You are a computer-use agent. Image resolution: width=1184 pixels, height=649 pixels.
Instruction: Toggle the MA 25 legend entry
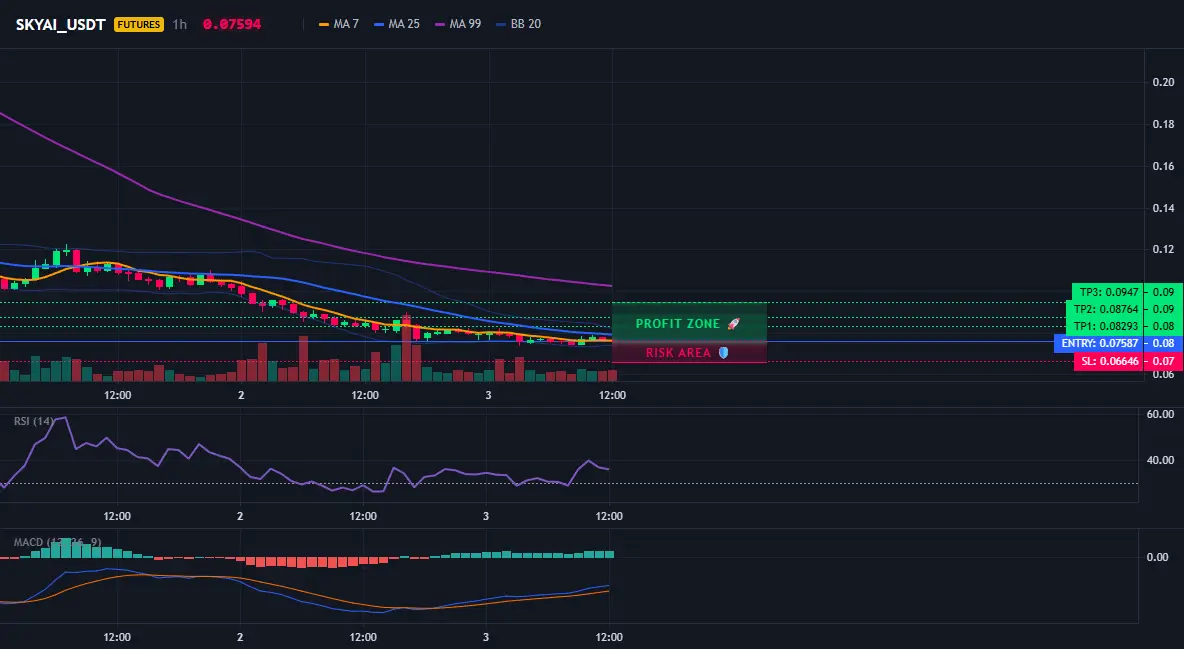[396, 24]
